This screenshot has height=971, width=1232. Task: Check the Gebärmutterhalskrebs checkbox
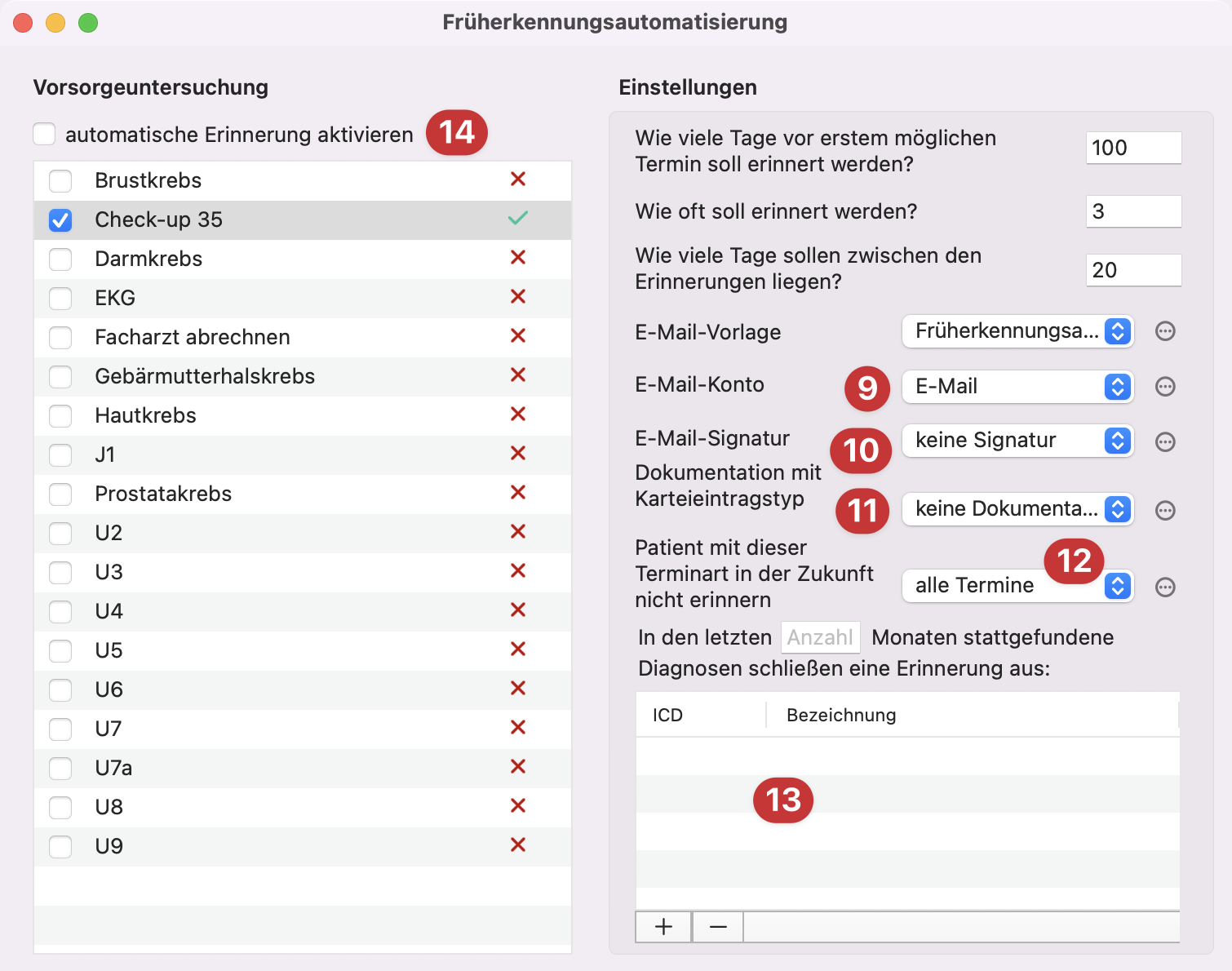click(60, 376)
